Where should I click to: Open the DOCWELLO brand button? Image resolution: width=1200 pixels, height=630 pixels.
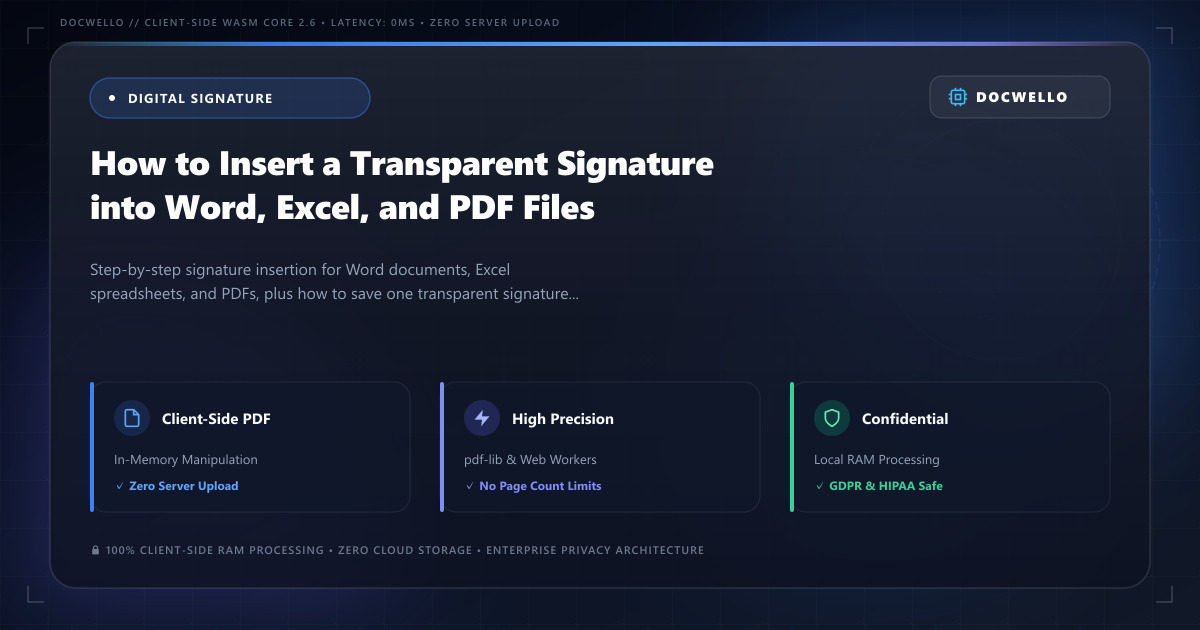[x=1020, y=97]
